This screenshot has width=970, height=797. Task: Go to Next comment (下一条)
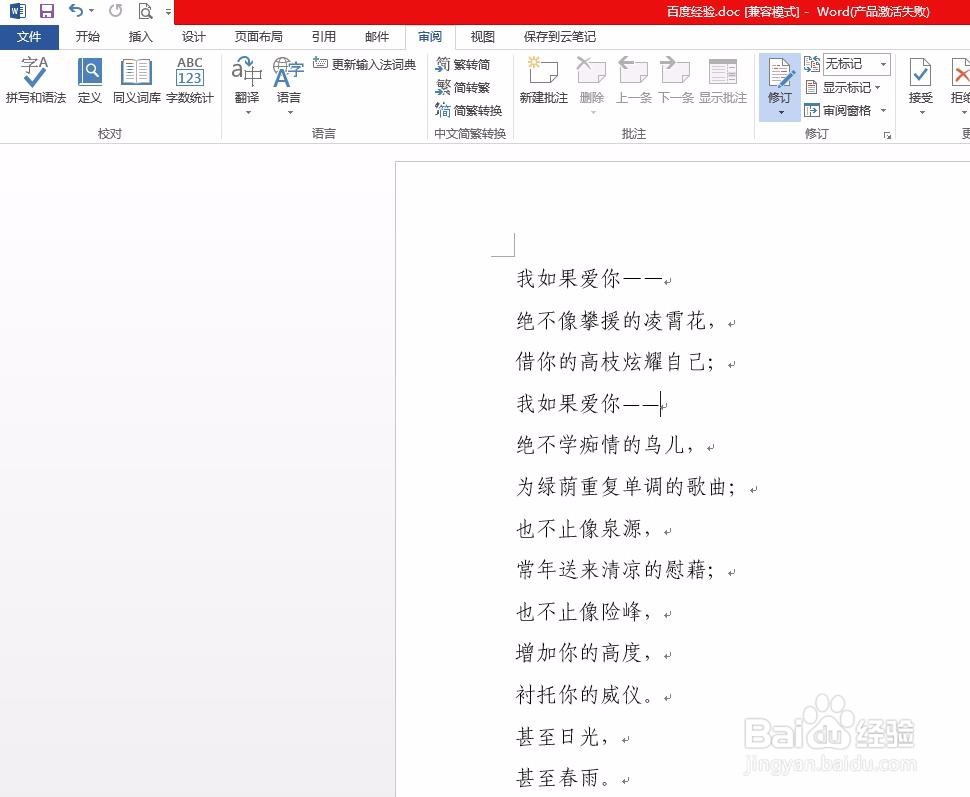676,80
